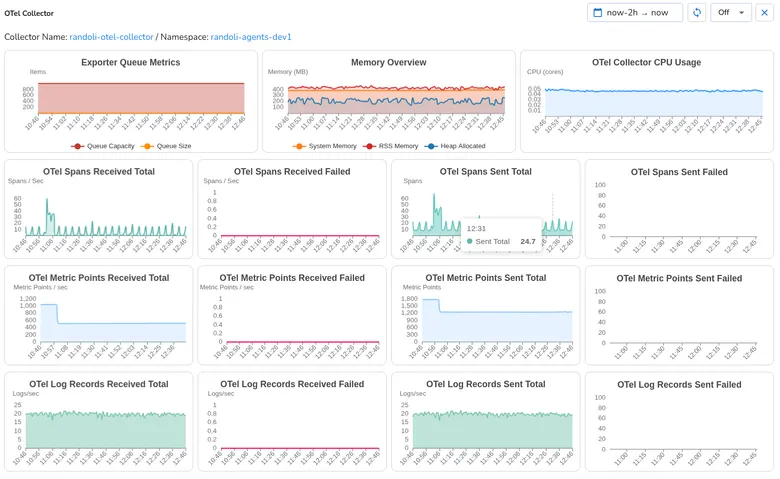Click the refresh icon button
The width and height of the screenshot is (780, 479).
click(697, 12)
